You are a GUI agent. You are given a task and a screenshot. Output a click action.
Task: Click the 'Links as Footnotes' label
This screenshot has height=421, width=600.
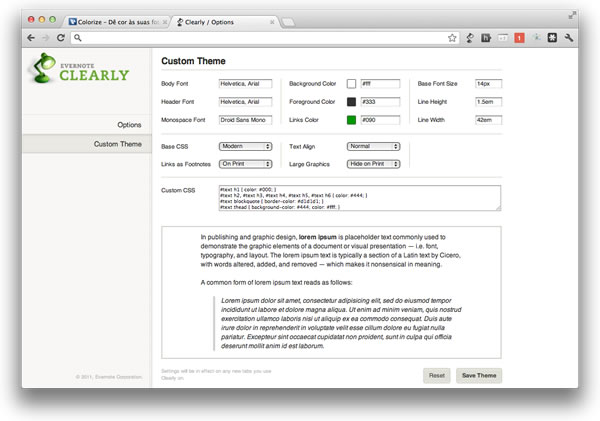click(x=186, y=164)
